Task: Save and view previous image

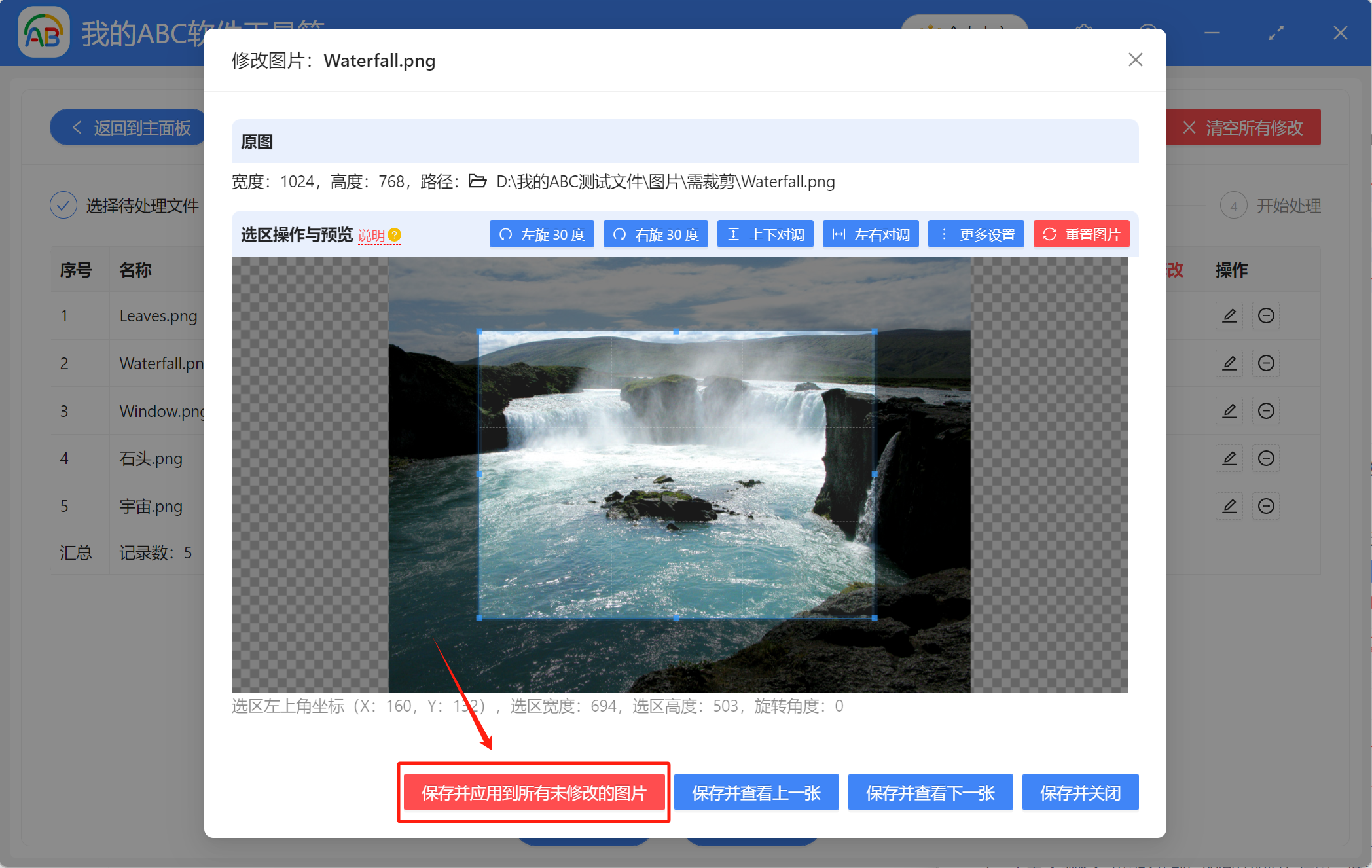Action: coord(756,793)
